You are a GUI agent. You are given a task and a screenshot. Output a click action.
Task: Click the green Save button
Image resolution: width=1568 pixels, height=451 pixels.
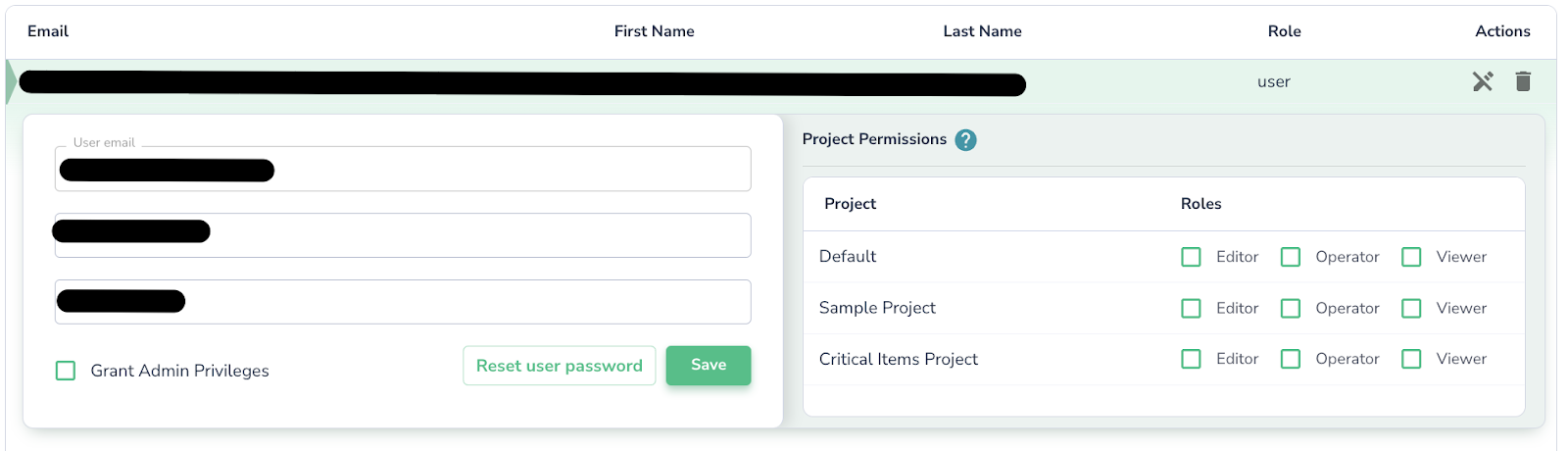pos(709,366)
